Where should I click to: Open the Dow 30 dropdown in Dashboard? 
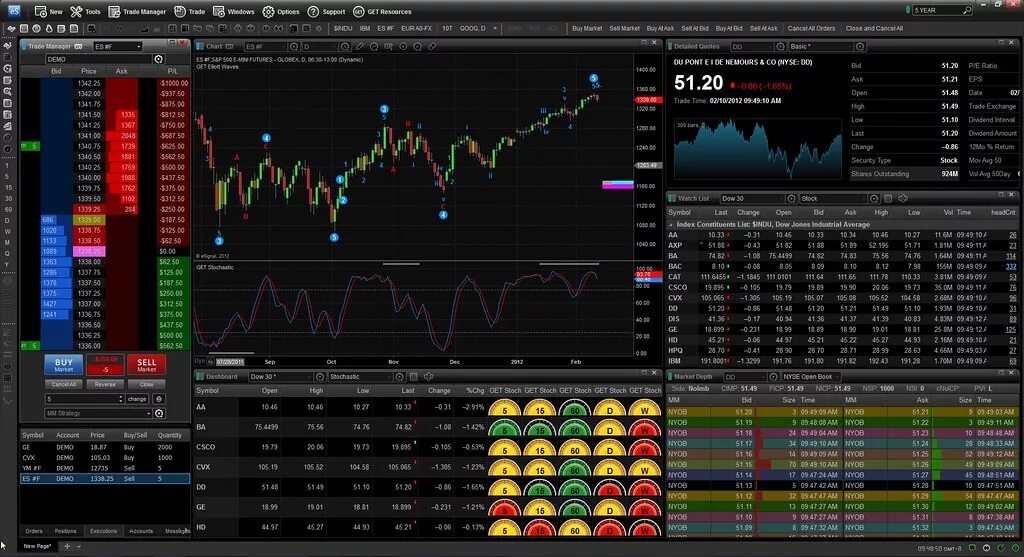click(x=281, y=377)
